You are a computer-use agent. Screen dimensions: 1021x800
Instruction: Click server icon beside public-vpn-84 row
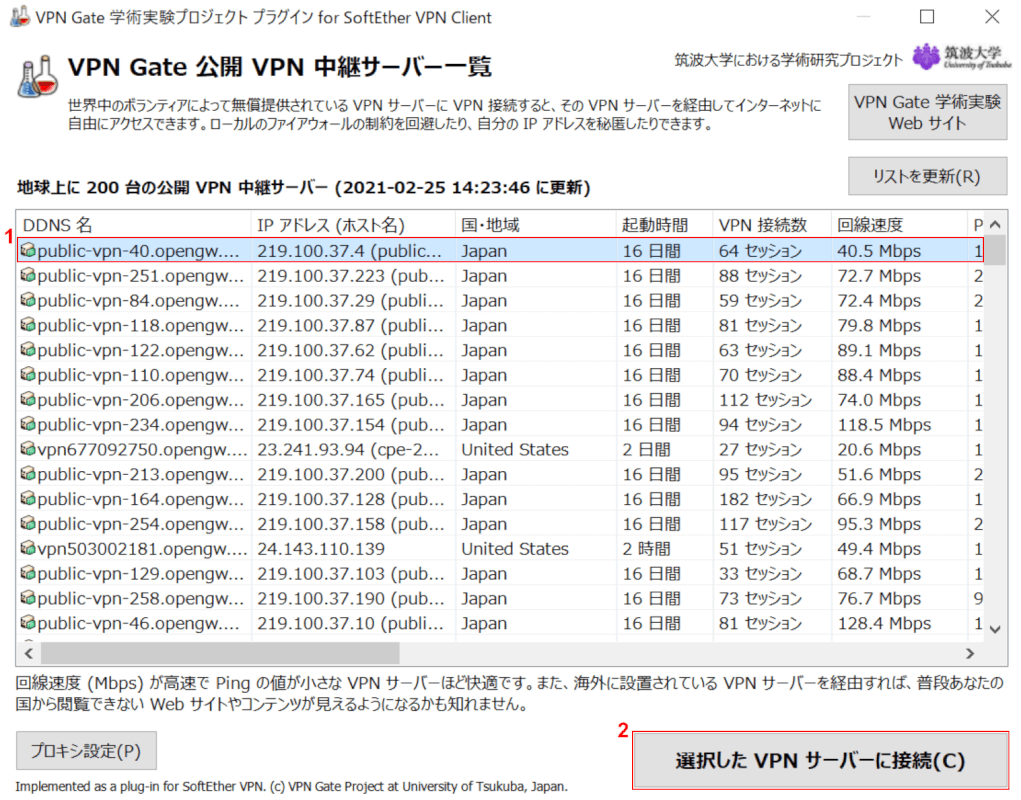(28, 301)
